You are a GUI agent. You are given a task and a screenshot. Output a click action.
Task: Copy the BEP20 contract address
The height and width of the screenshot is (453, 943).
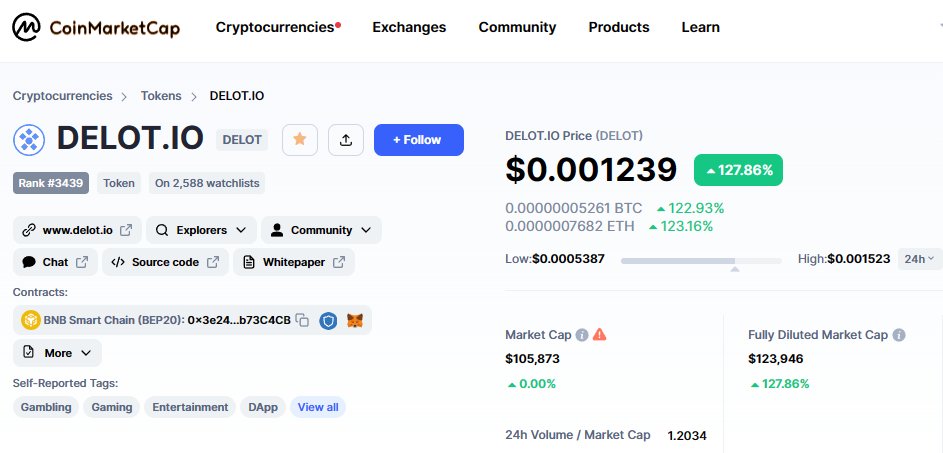coord(303,320)
